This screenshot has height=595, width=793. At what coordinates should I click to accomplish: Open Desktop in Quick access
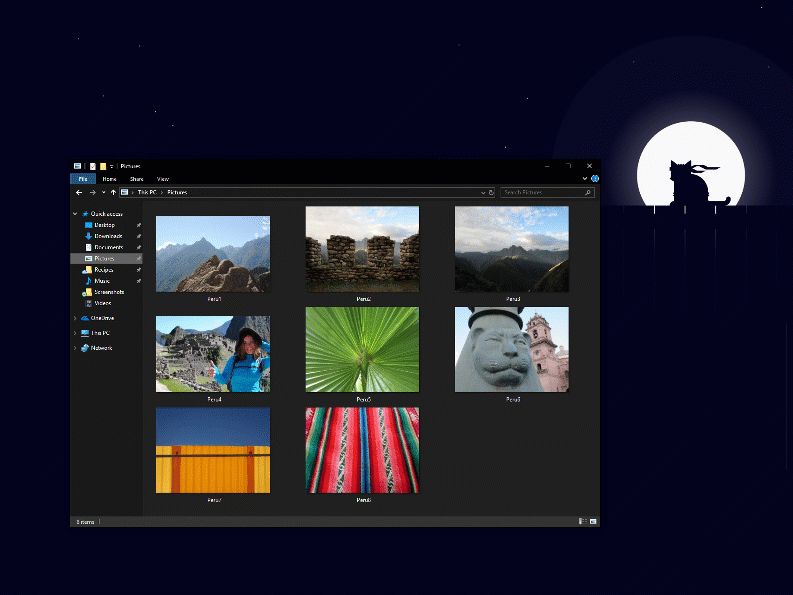pos(104,225)
